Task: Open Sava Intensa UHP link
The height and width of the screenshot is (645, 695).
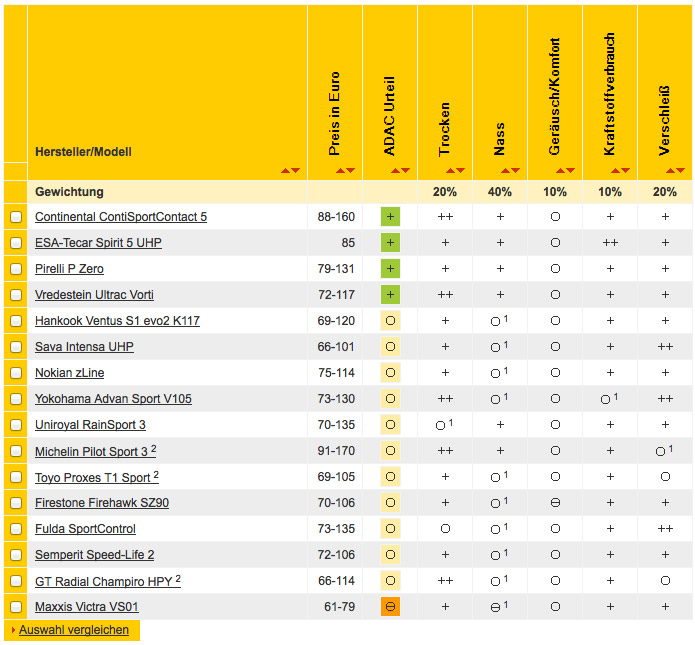Action: [x=84, y=347]
